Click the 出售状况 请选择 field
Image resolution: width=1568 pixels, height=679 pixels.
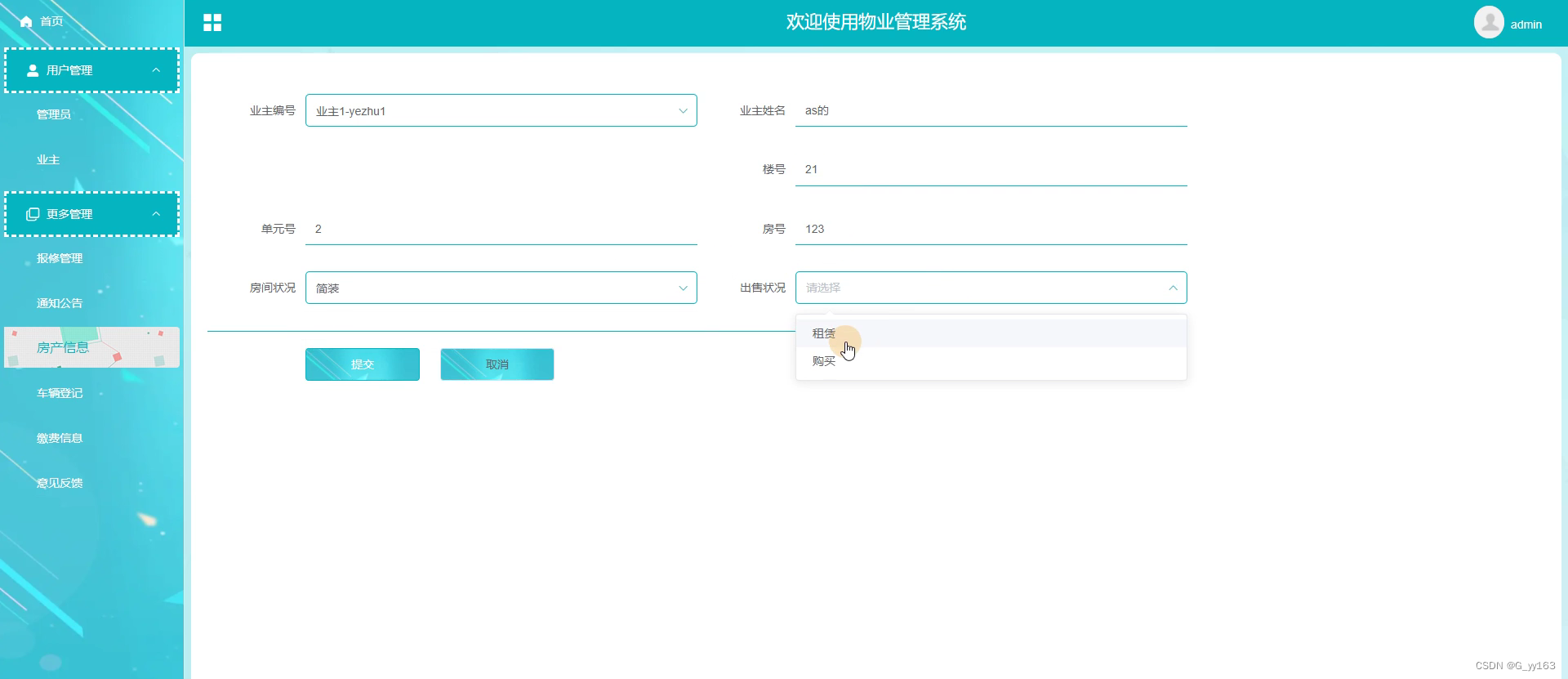[x=991, y=288]
